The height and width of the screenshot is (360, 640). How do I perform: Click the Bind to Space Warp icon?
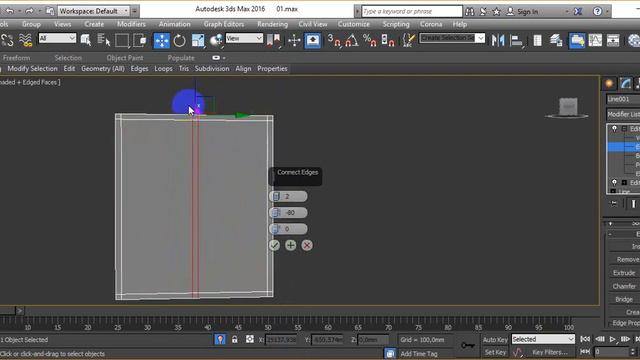[25, 40]
